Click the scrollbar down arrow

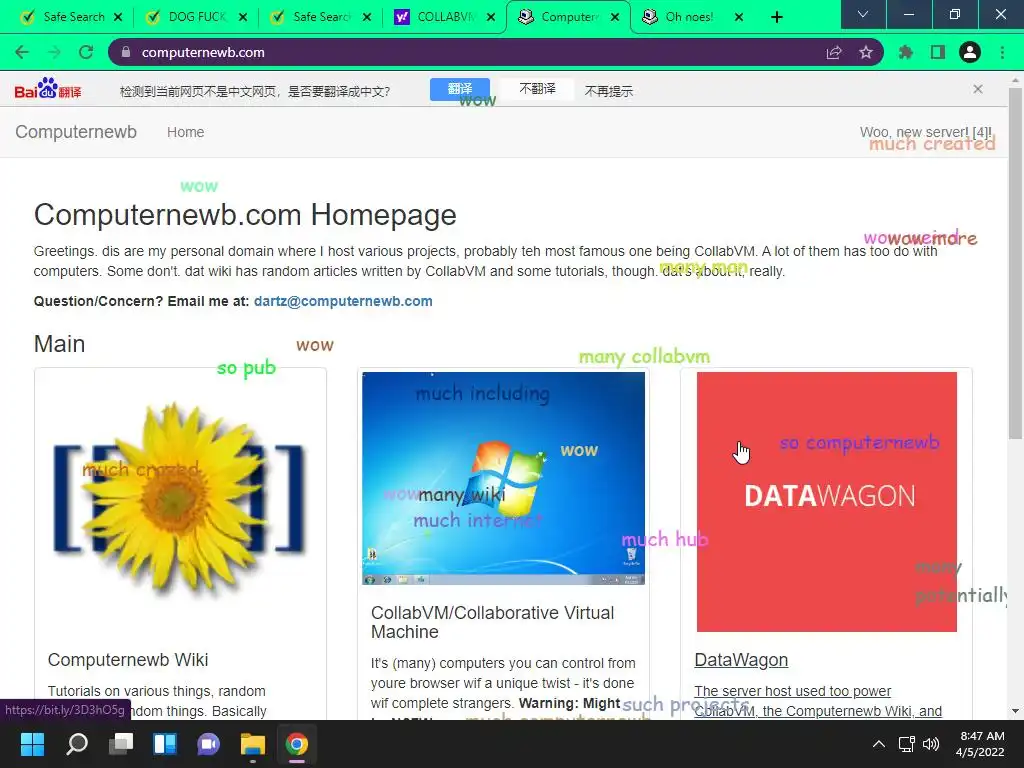tap(1016, 711)
